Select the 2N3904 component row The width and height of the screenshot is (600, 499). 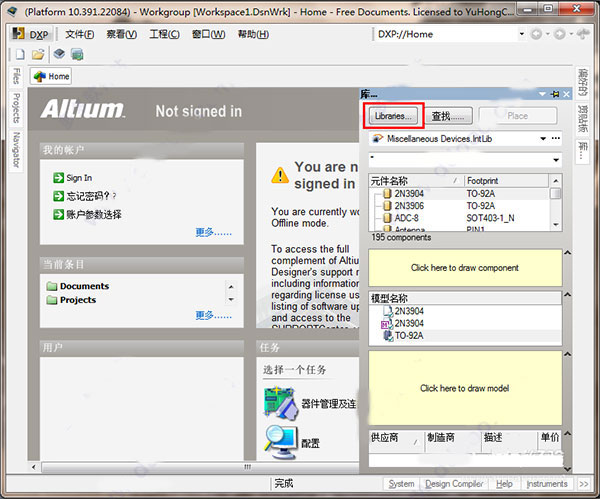[x=459, y=194]
